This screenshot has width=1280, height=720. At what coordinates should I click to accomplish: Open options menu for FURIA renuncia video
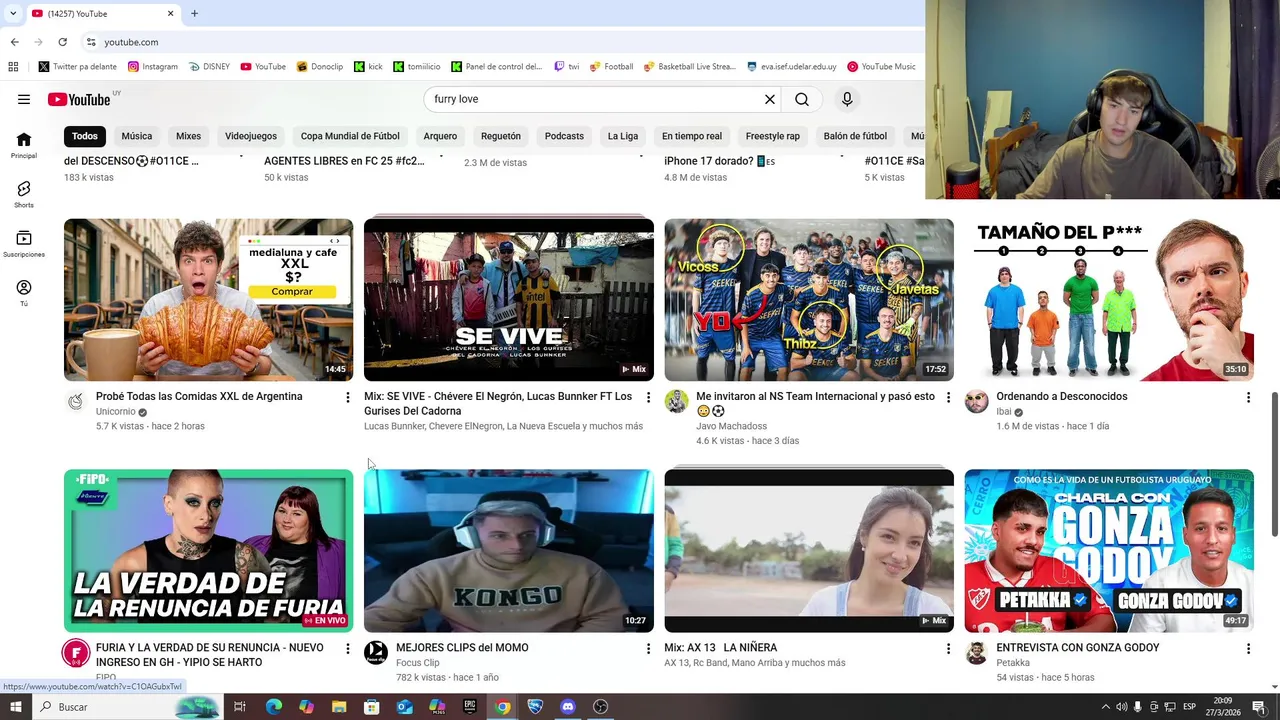pos(348,649)
